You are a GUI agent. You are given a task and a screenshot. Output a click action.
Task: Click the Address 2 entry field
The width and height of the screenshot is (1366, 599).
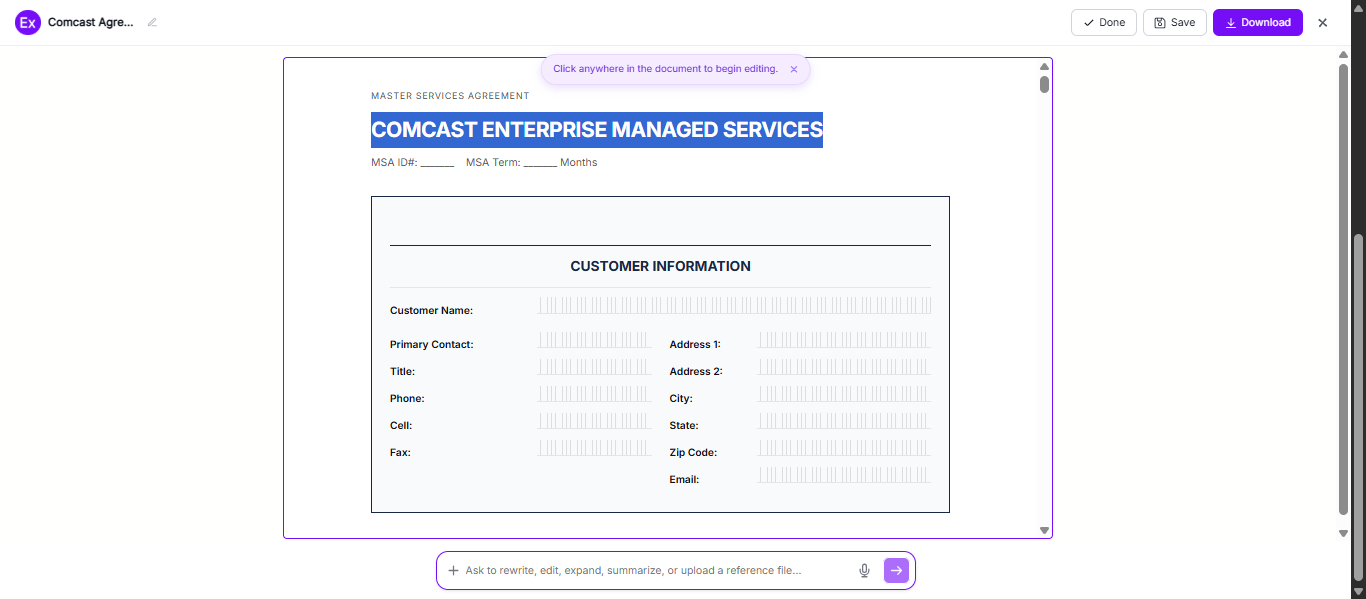[x=845, y=367]
